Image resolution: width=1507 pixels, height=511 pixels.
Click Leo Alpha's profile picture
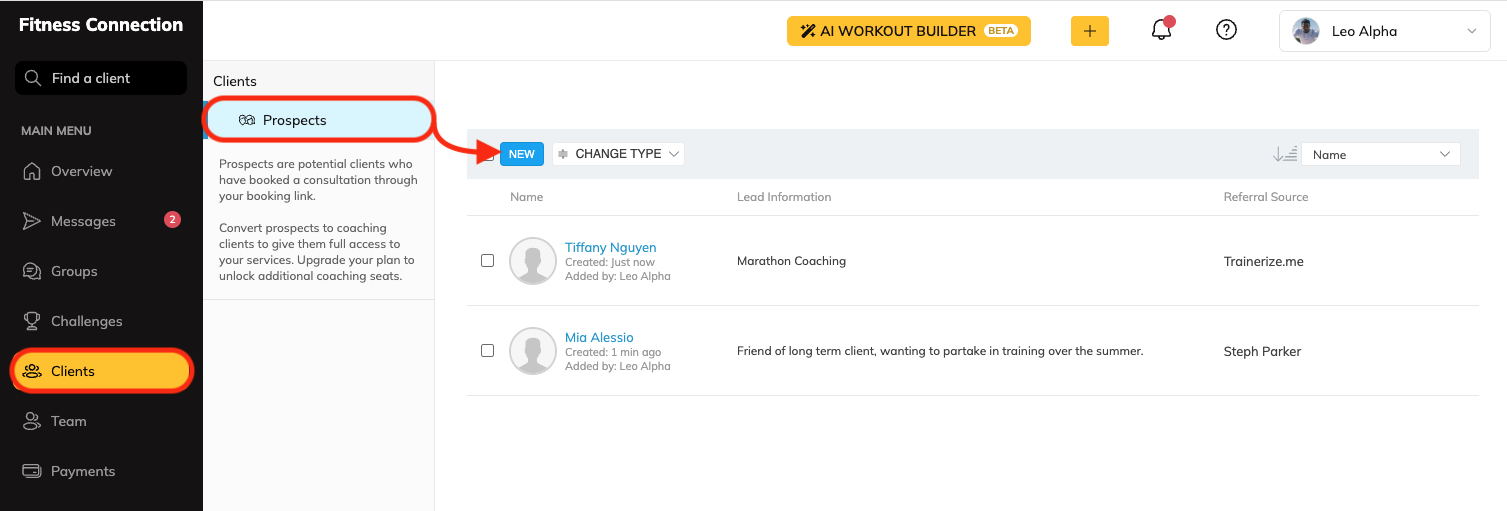pyautogui.click(x=1306, y=31)
